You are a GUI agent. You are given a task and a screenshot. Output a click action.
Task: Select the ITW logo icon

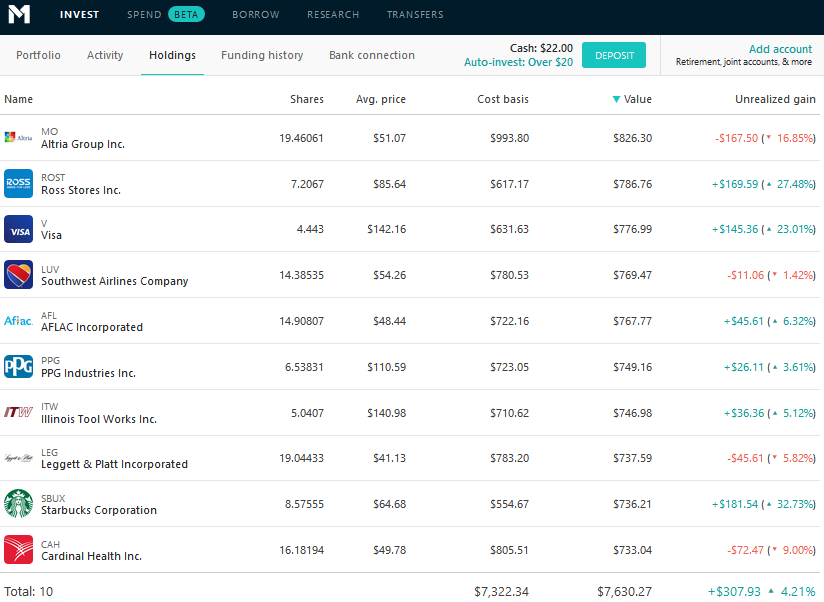[x=18, y=412]
